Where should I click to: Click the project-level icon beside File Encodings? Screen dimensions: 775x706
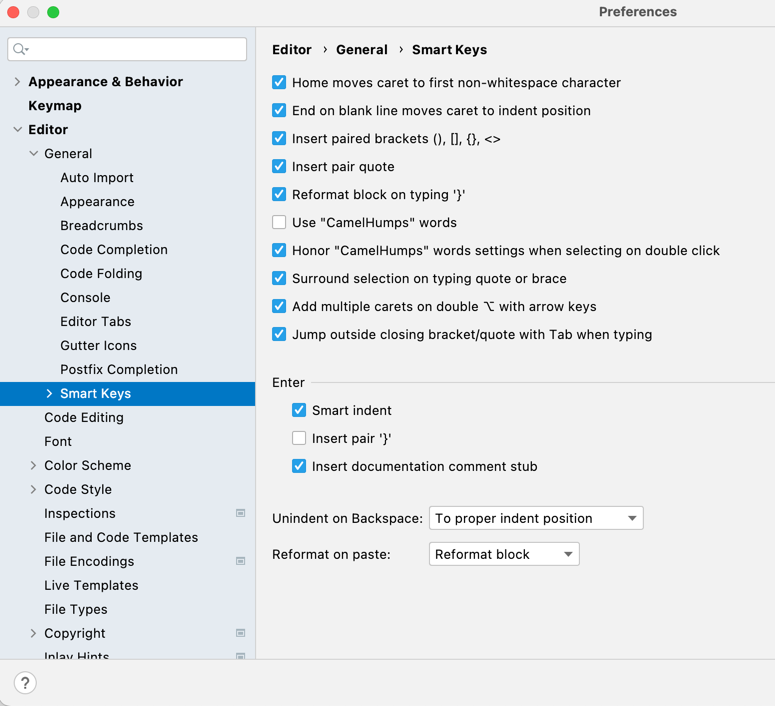click(x=241, y=561)
